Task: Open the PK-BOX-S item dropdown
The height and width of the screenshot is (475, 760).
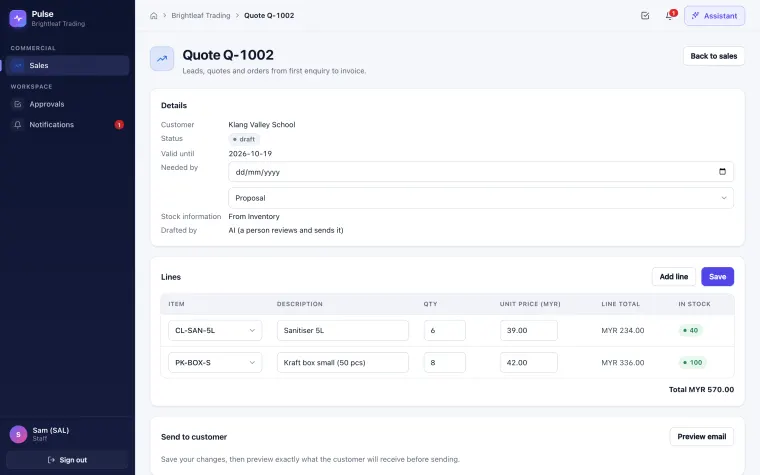Action: 215,363
